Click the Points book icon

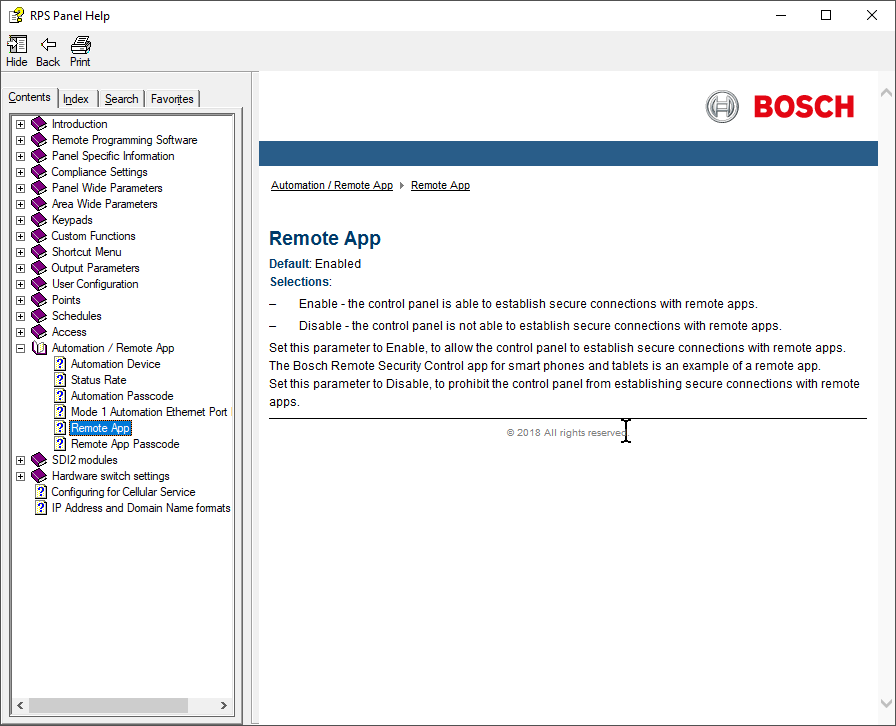(x=39, y=300)
